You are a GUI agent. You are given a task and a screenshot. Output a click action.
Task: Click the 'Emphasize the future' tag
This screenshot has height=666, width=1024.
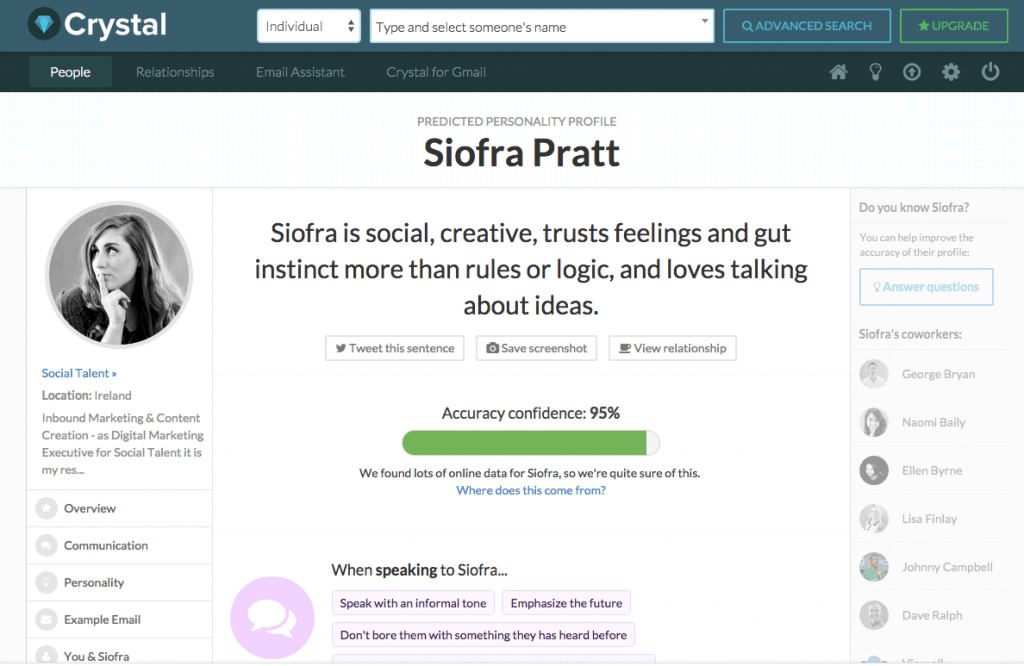[x=566, y=603]
